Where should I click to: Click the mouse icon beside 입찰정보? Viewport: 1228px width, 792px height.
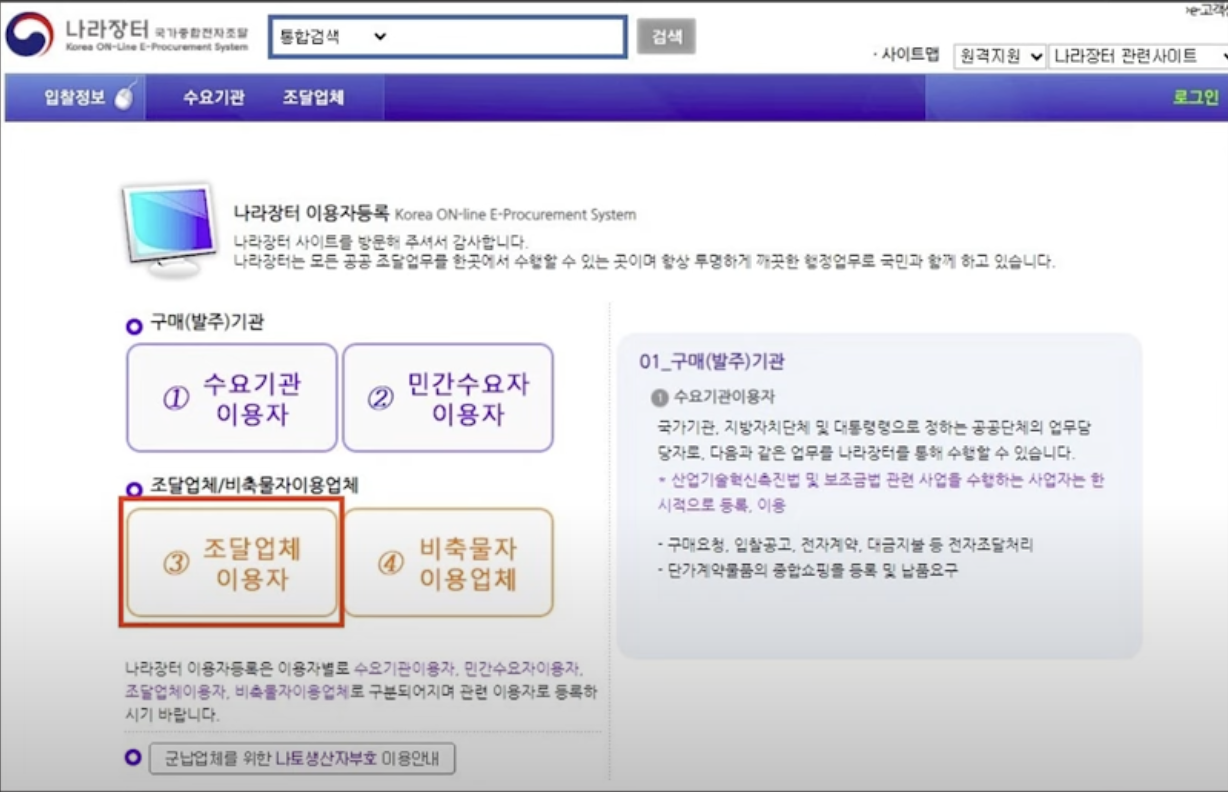pyautogui.click(x=124, y=98)
